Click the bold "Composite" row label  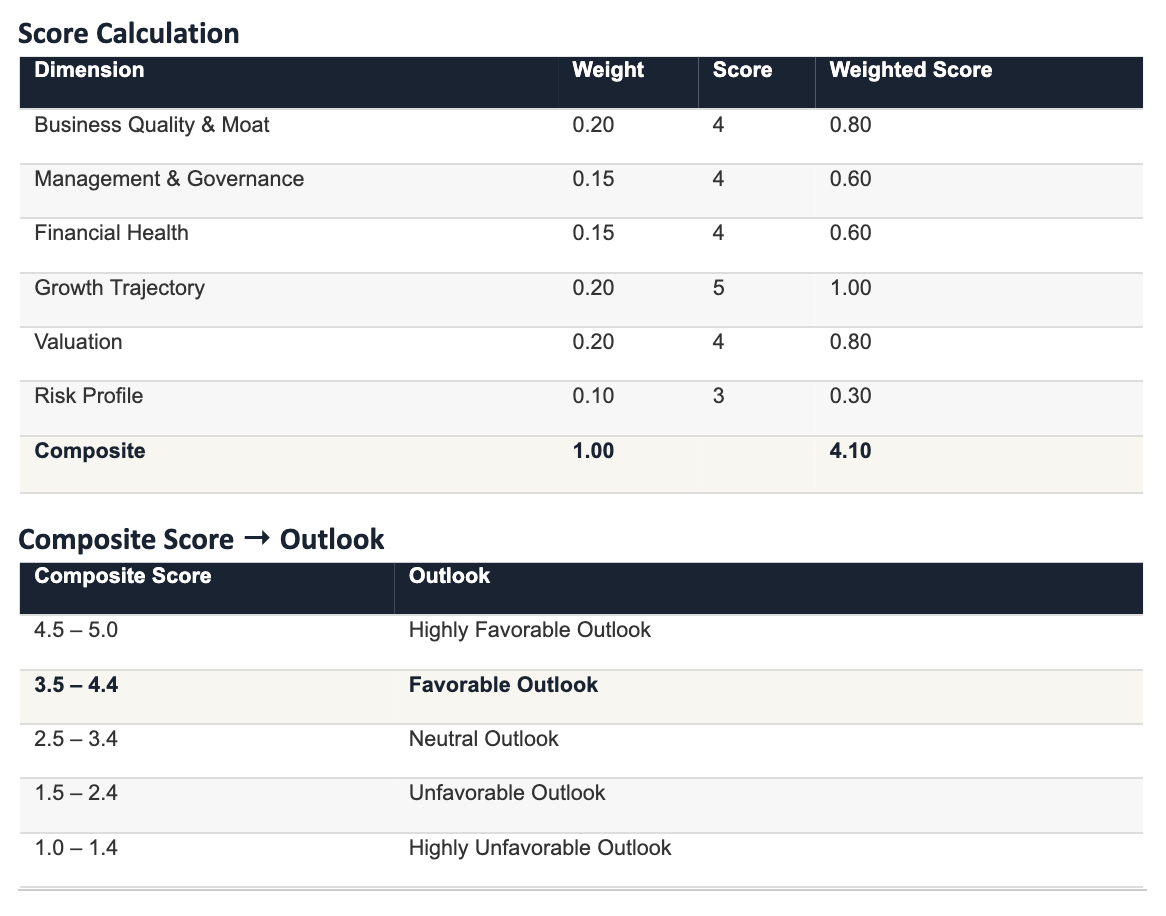click(x=90, y=451)
